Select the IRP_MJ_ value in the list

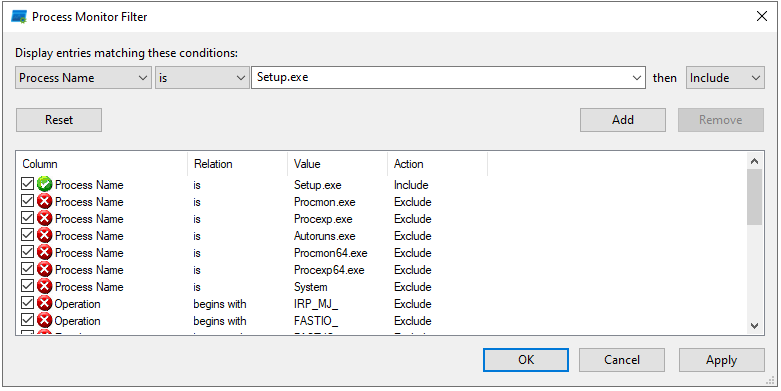click(x=316, y=303)
